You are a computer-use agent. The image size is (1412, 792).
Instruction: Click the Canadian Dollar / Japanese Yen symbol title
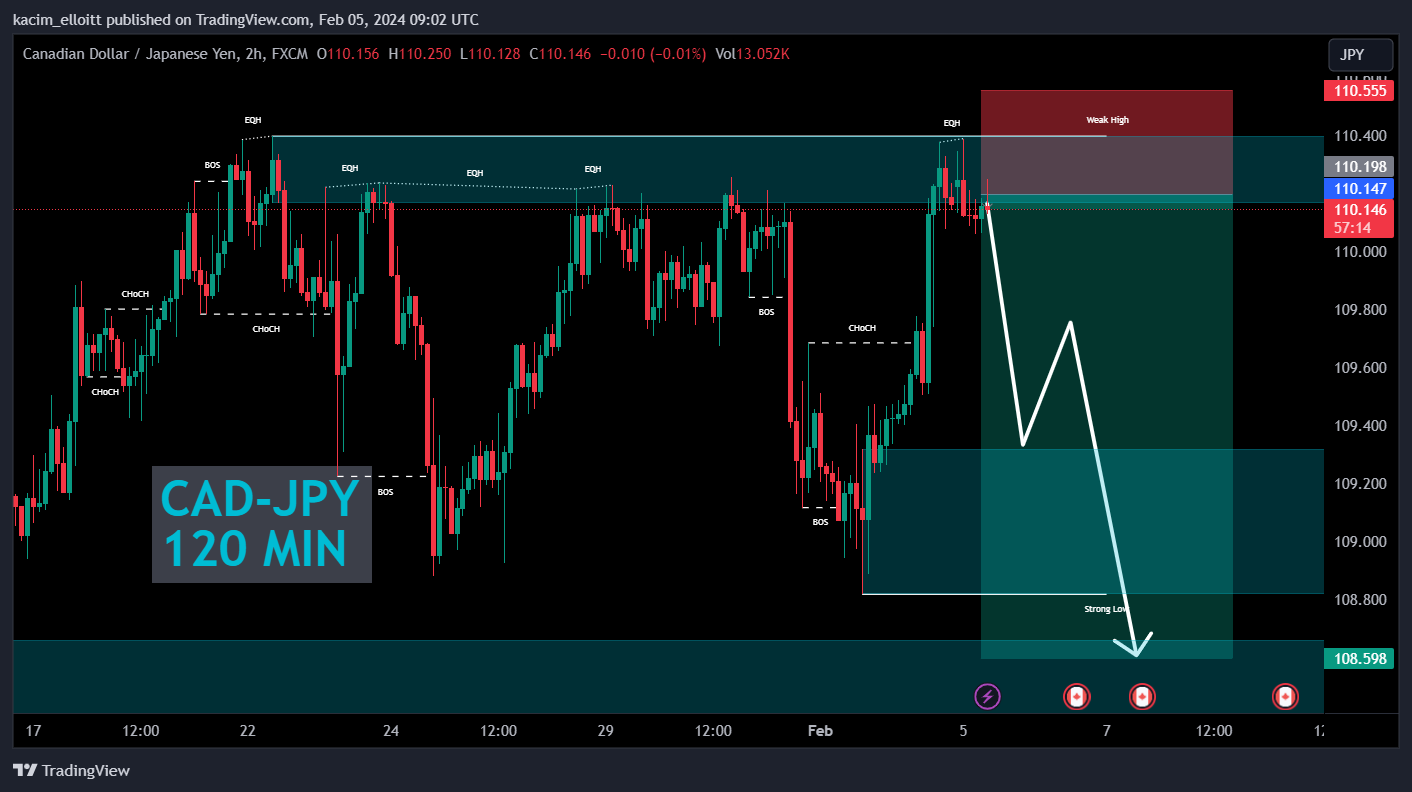[x=128, y=54]
